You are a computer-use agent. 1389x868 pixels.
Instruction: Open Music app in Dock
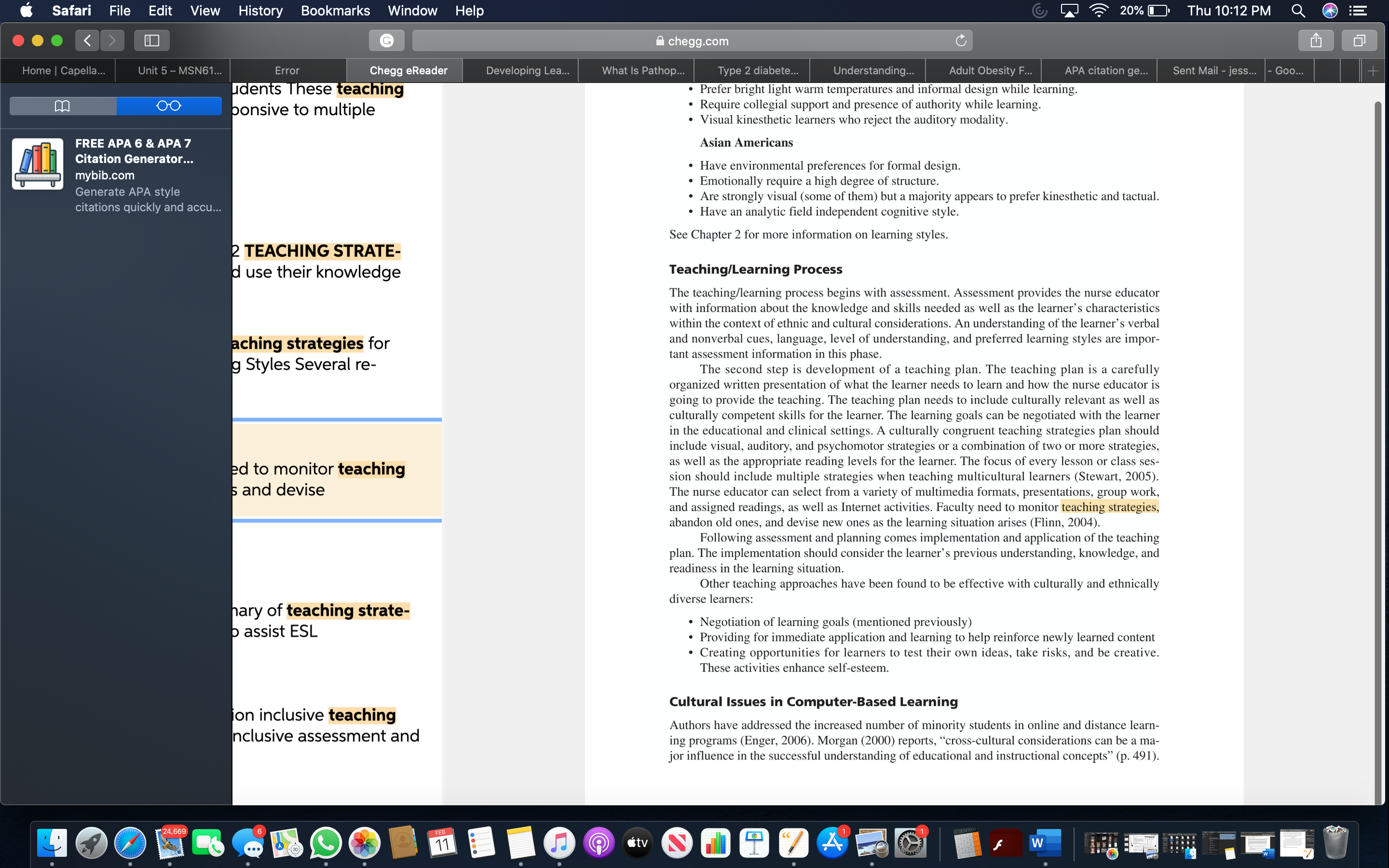pos(559,843)
